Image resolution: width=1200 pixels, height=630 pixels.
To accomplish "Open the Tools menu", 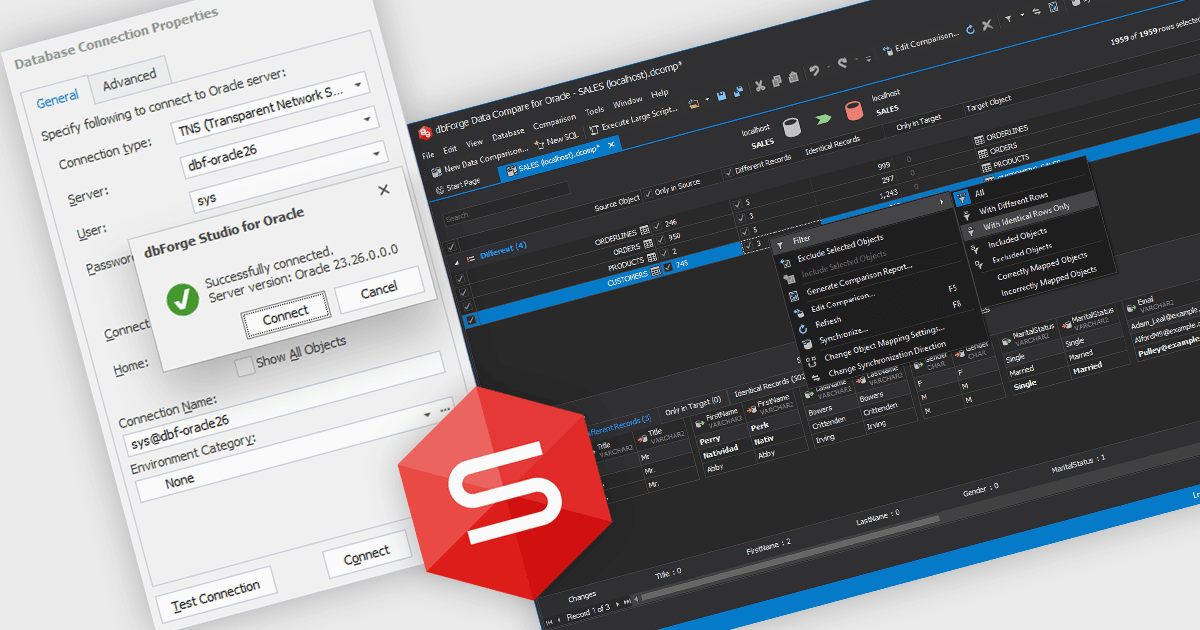I will (x=594, y=111).
